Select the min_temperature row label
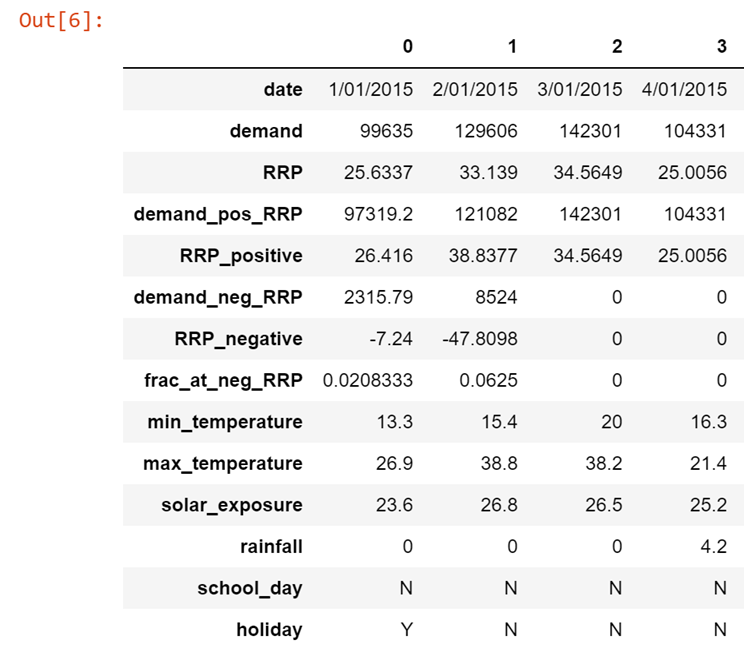This screenshot has width=744, height=660. (225, 422)
